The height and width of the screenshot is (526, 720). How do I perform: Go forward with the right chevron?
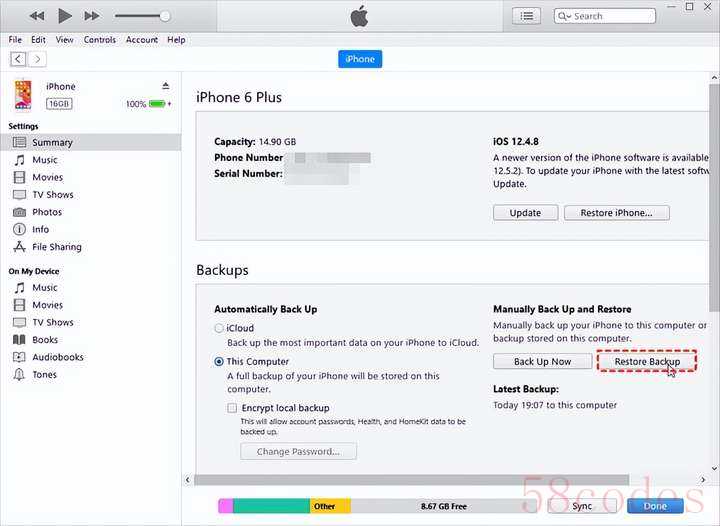coord(38,59)
